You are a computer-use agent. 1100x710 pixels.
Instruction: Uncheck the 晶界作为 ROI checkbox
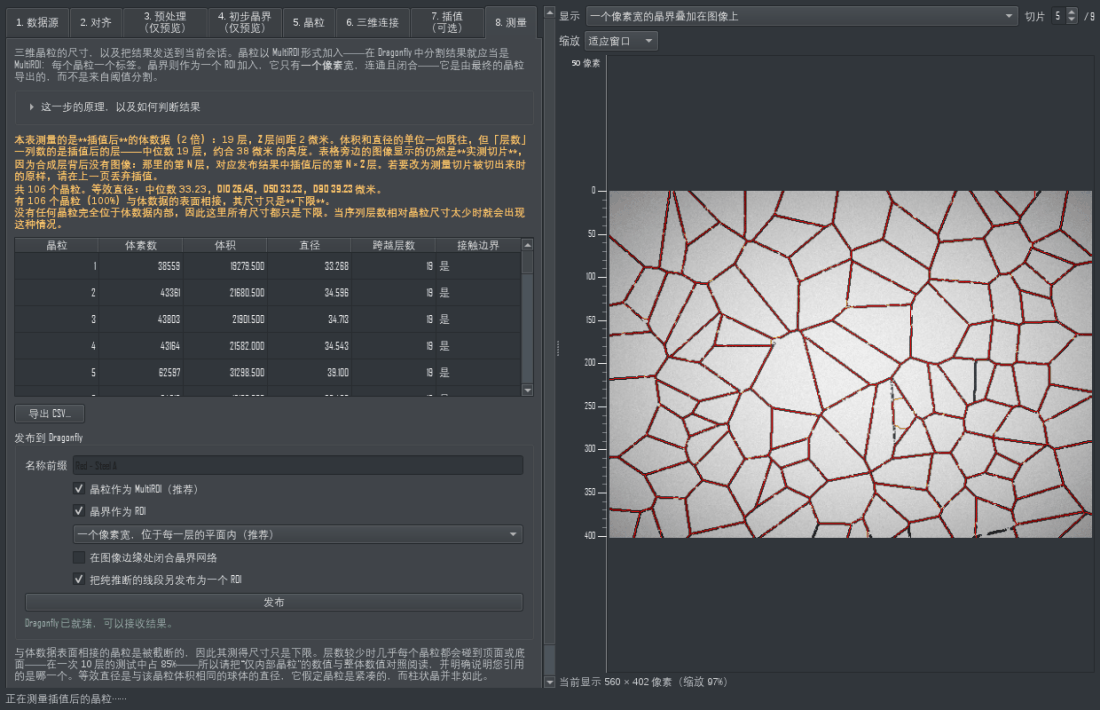pos(79,511)
